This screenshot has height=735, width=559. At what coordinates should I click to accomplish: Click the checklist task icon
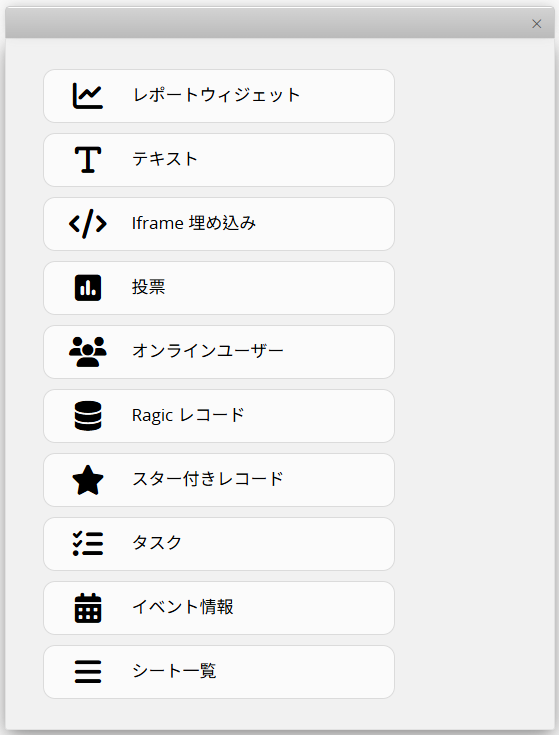coord(88,544)
